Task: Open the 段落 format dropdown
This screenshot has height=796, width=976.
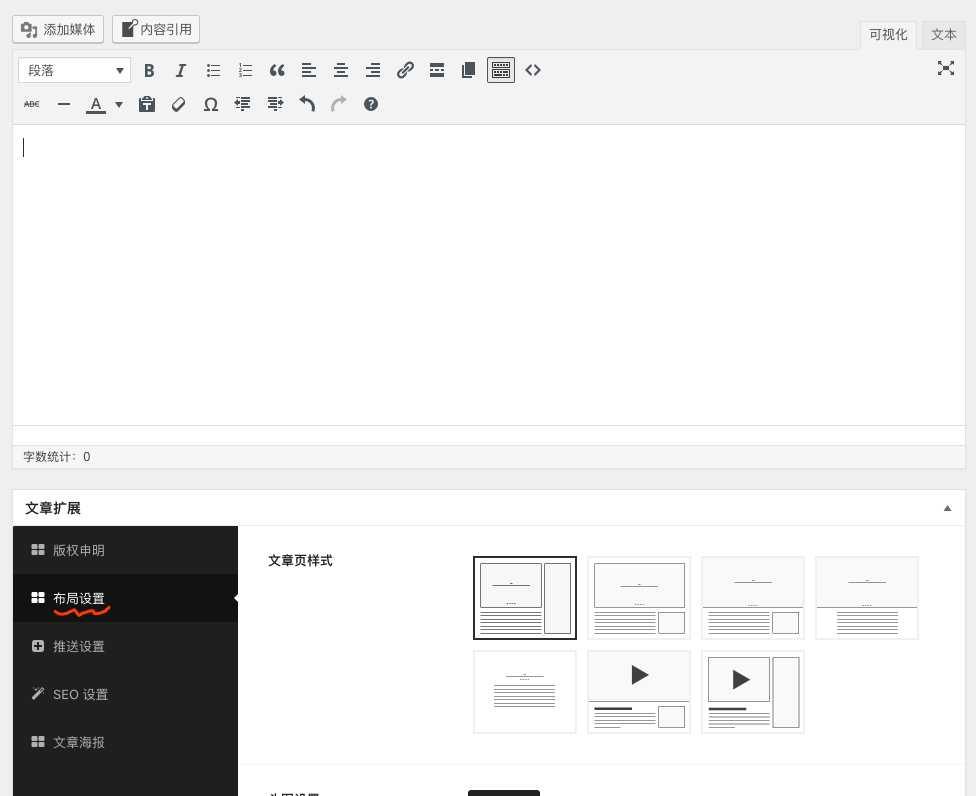Action: click(x=74, y=70)
